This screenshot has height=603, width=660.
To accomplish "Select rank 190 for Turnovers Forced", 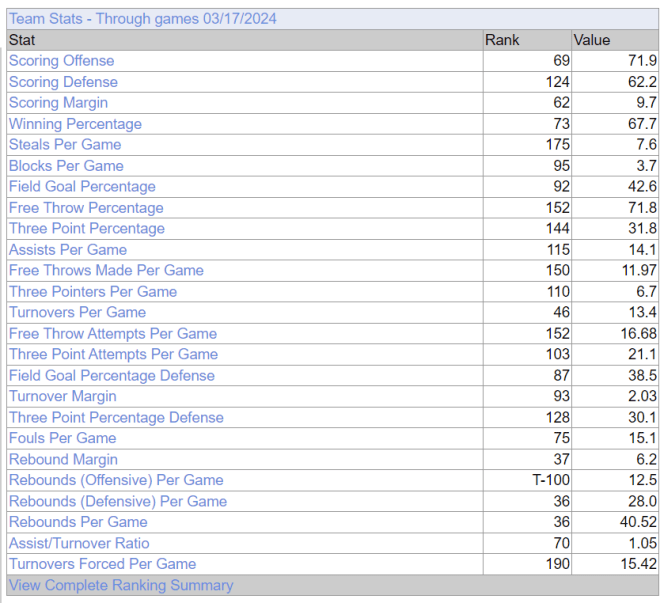I will point(558,564).
